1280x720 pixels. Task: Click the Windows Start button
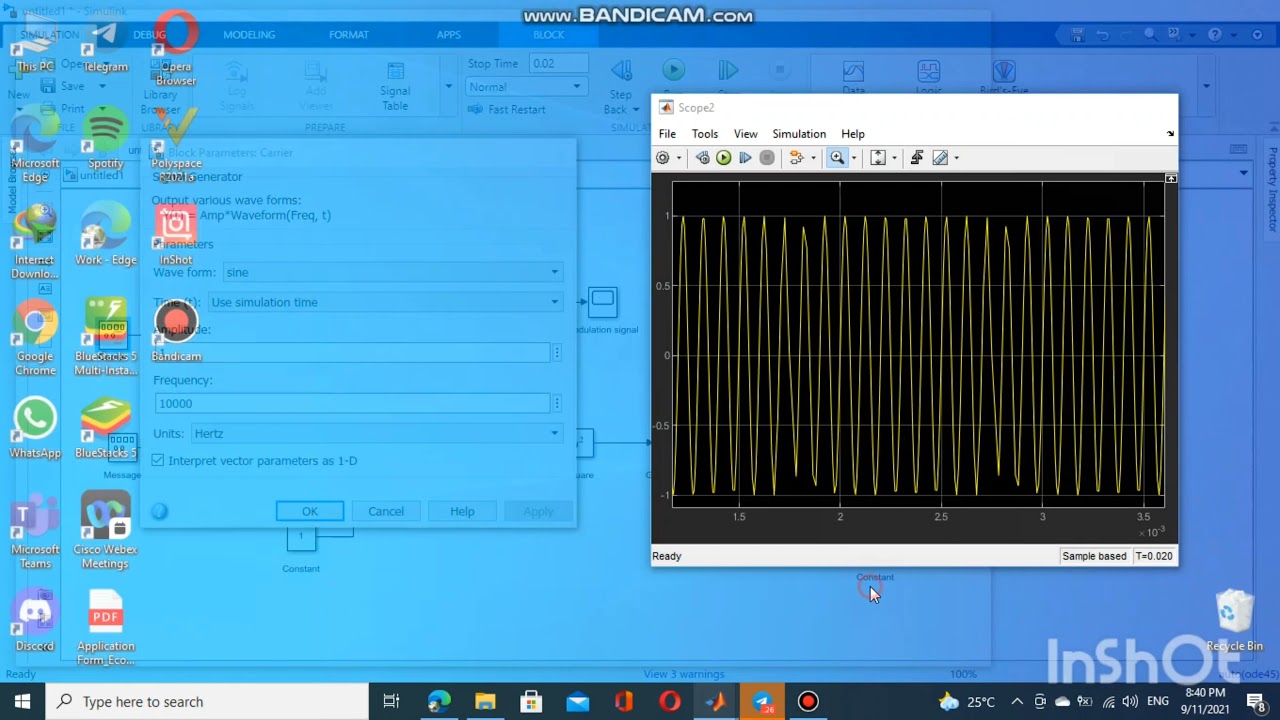(x=23, y=702)
